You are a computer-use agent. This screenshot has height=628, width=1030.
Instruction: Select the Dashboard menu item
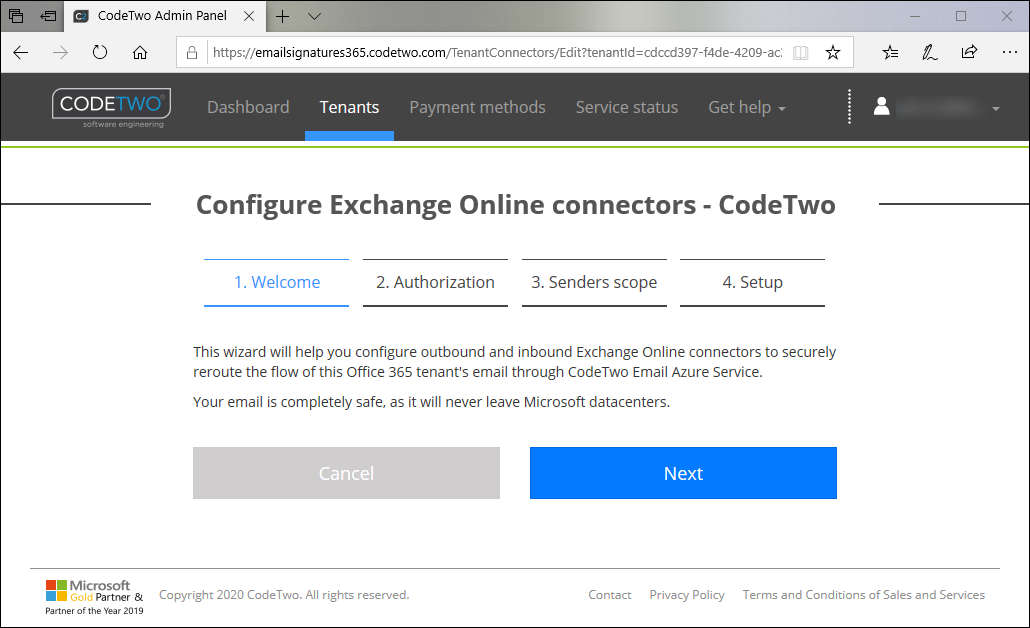pyautogui.click(x=248, y=107)
